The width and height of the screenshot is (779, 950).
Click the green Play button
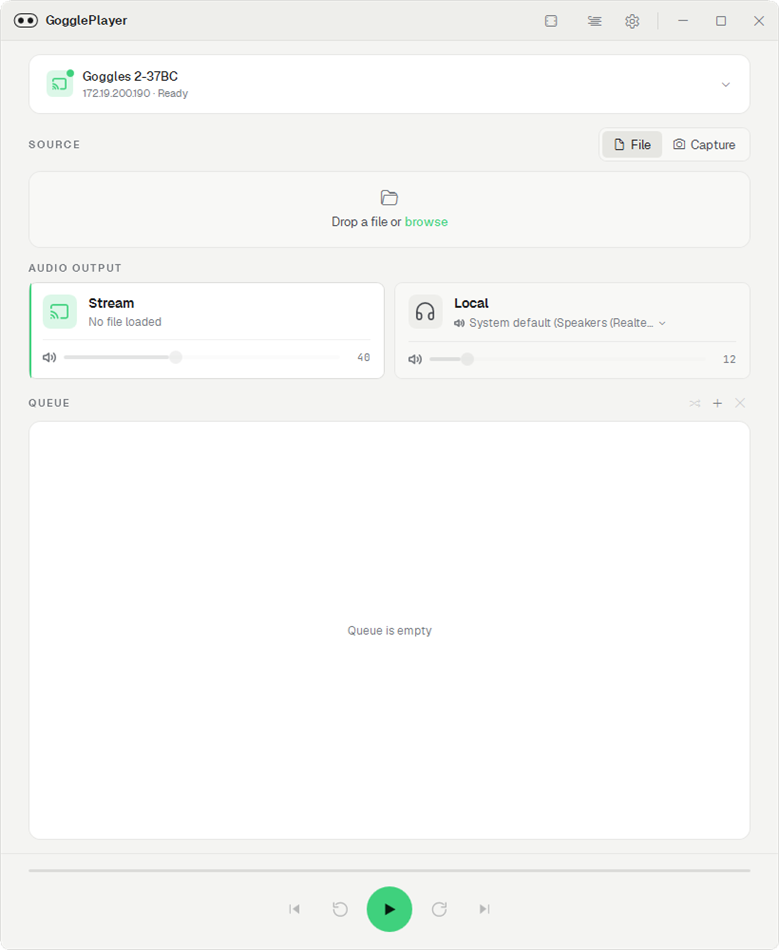coord(390,909)
